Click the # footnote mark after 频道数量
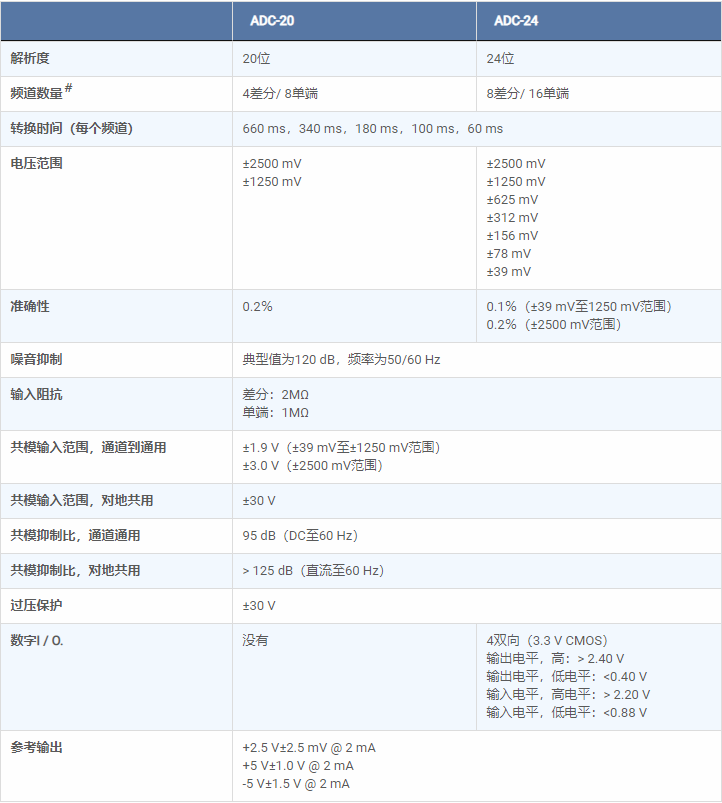The image size is (722, 803). 69,89
